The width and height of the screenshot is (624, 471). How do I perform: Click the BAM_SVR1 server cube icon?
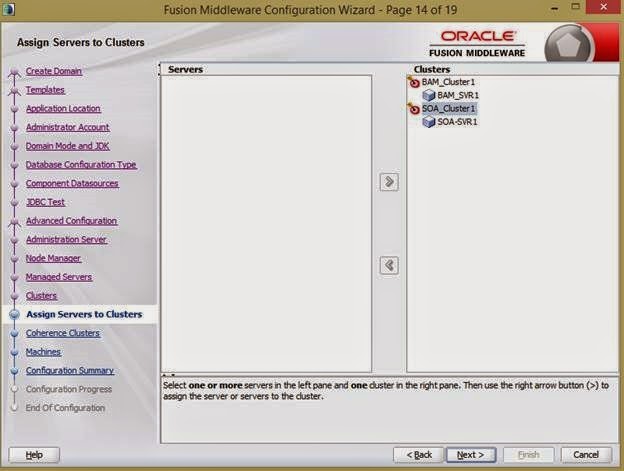click(429, 95)
